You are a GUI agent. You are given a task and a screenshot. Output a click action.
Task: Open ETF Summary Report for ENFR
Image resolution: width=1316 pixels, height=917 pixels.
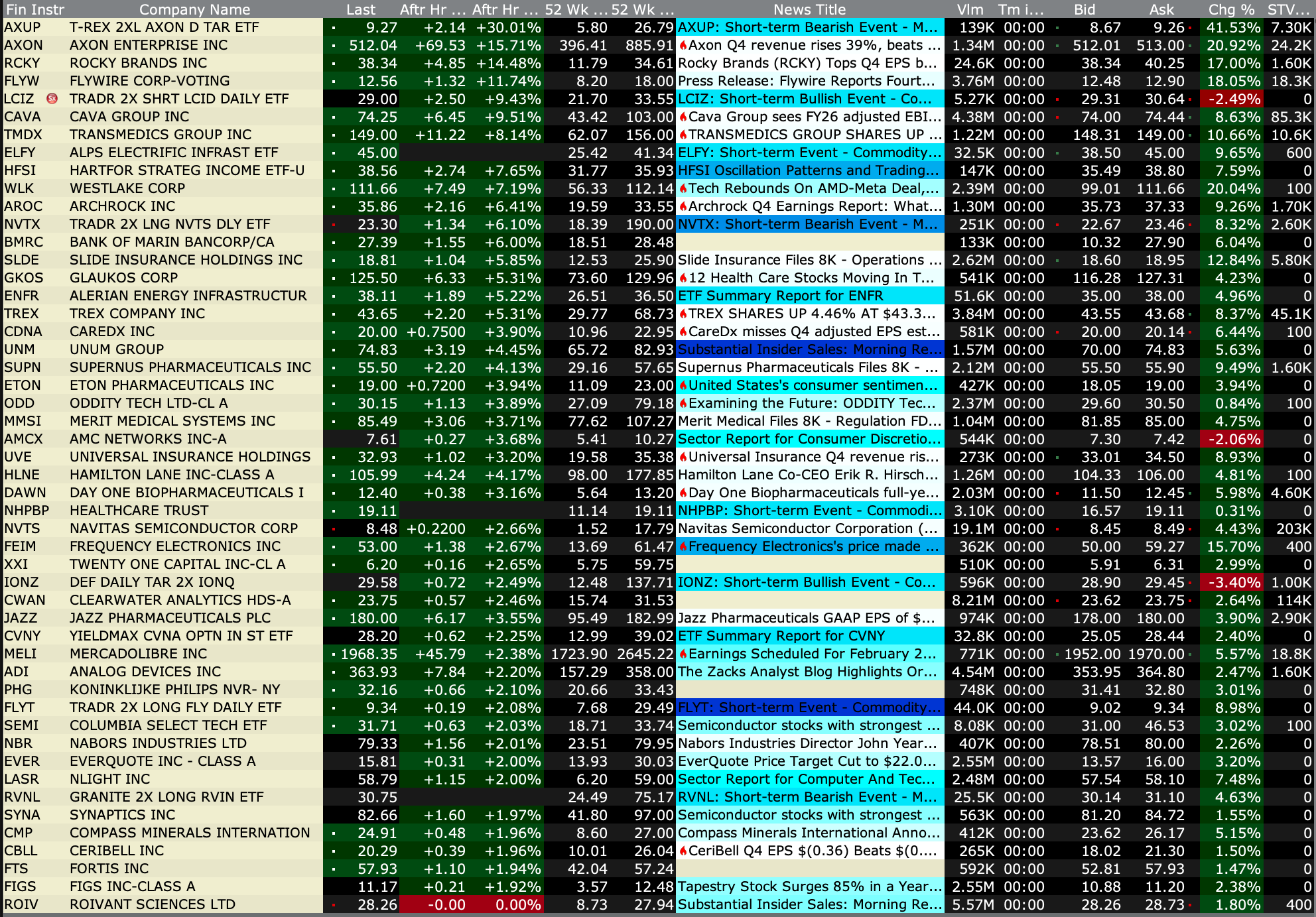point(781,296)
